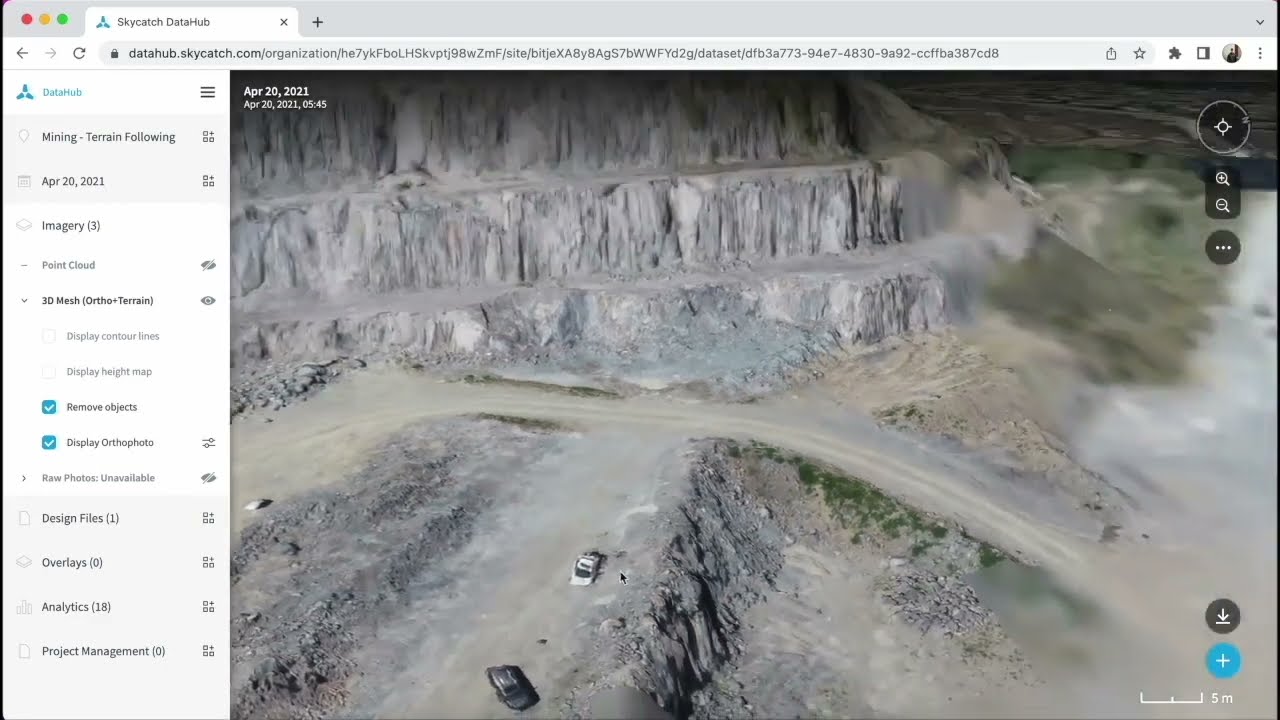1280x720 pixels.
Task: Open dataset grid icon beside Apr 20, 2021
Action: coord(208,181)
